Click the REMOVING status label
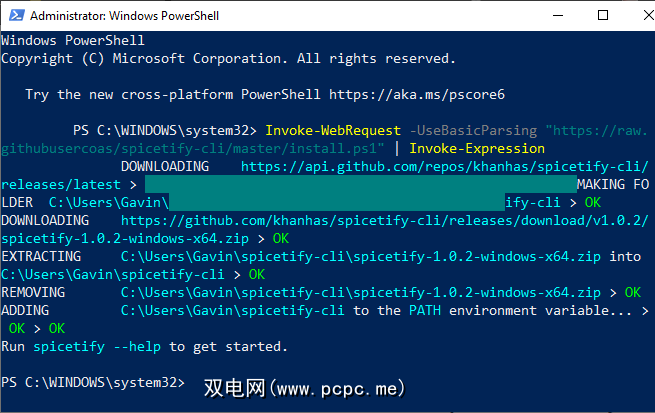 [x=33, y=293]
